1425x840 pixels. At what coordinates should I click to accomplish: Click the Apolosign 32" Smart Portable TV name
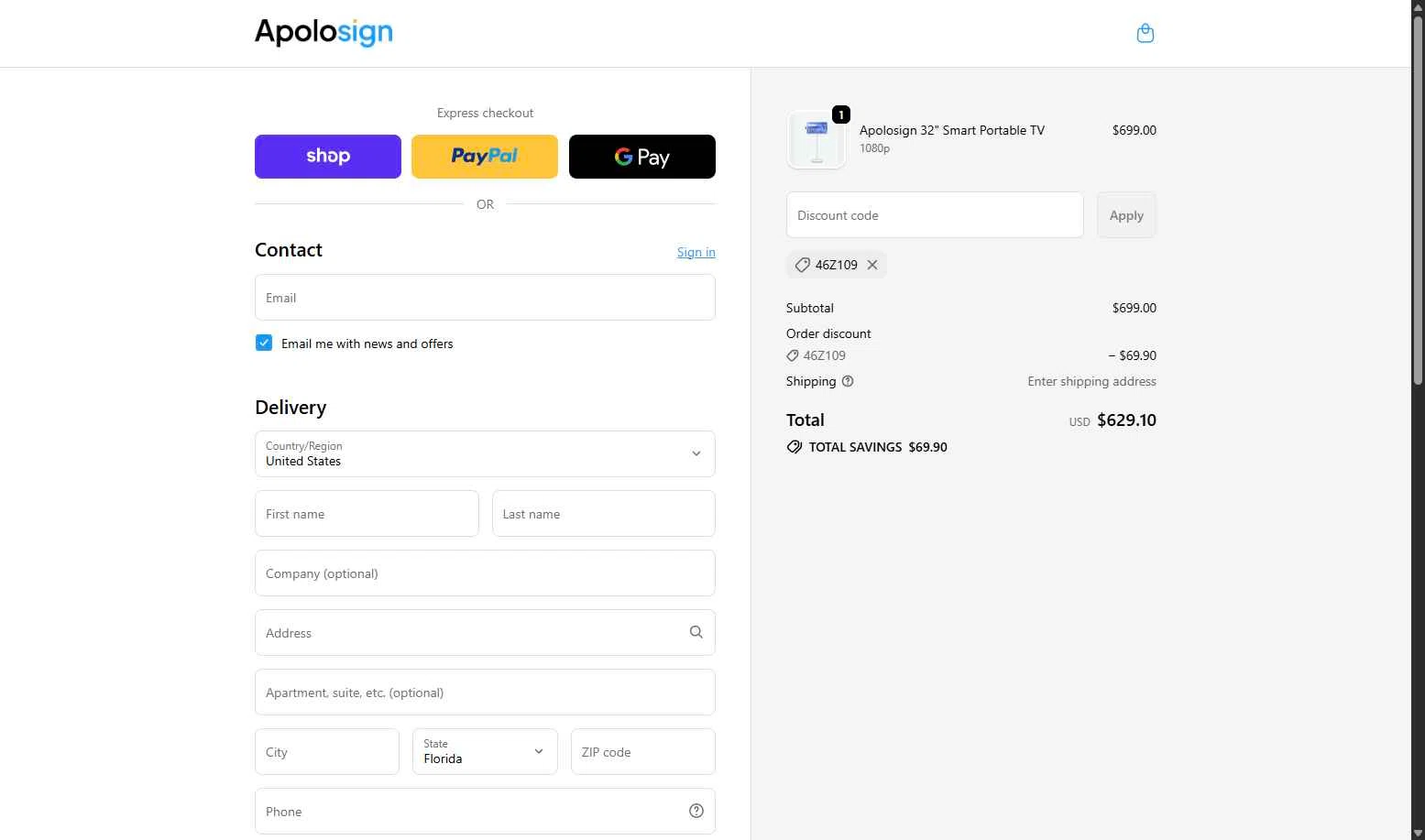[952, 130]
